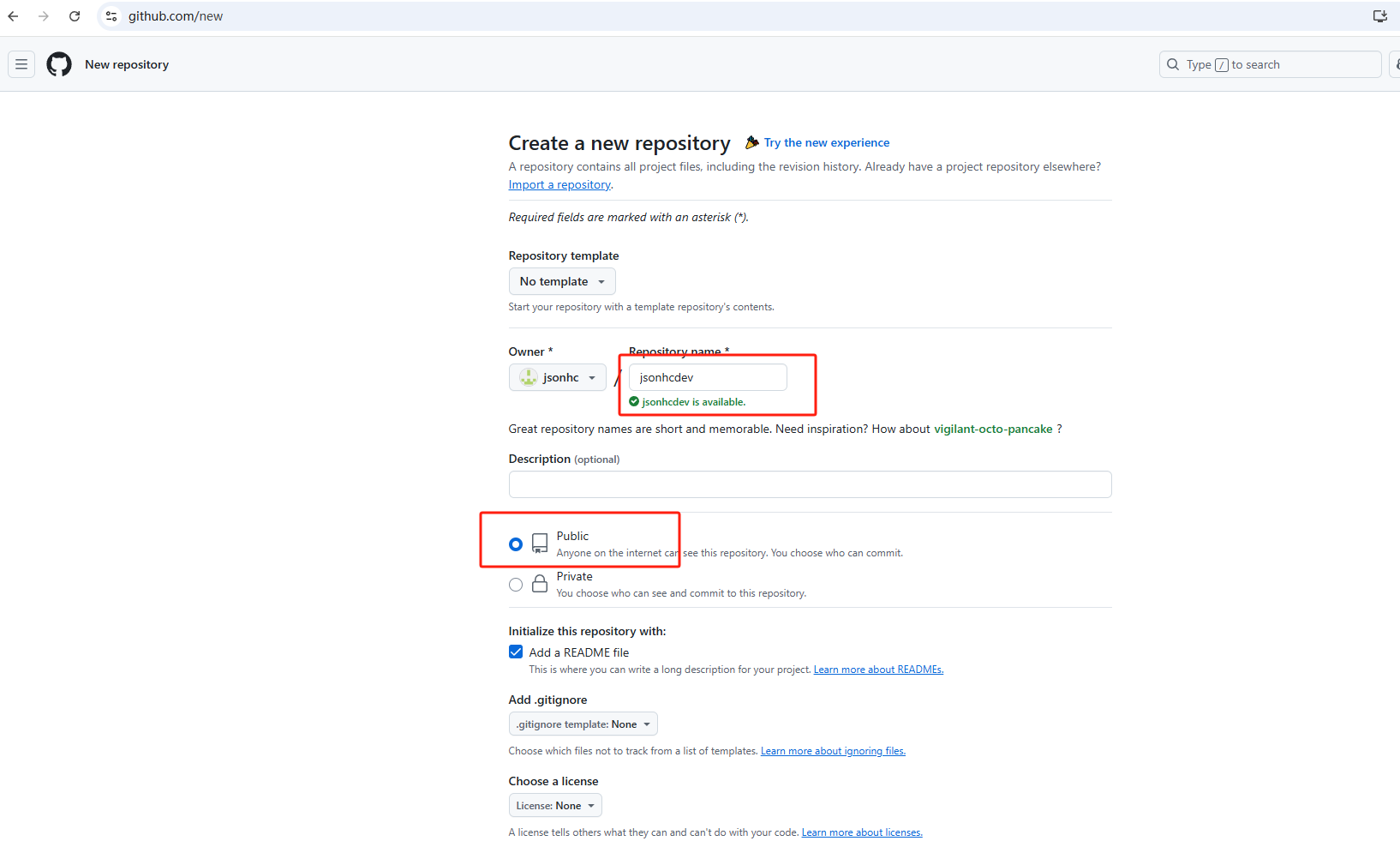Select the Public visibility radio button

pyautogui.click(x=516, y=544)
